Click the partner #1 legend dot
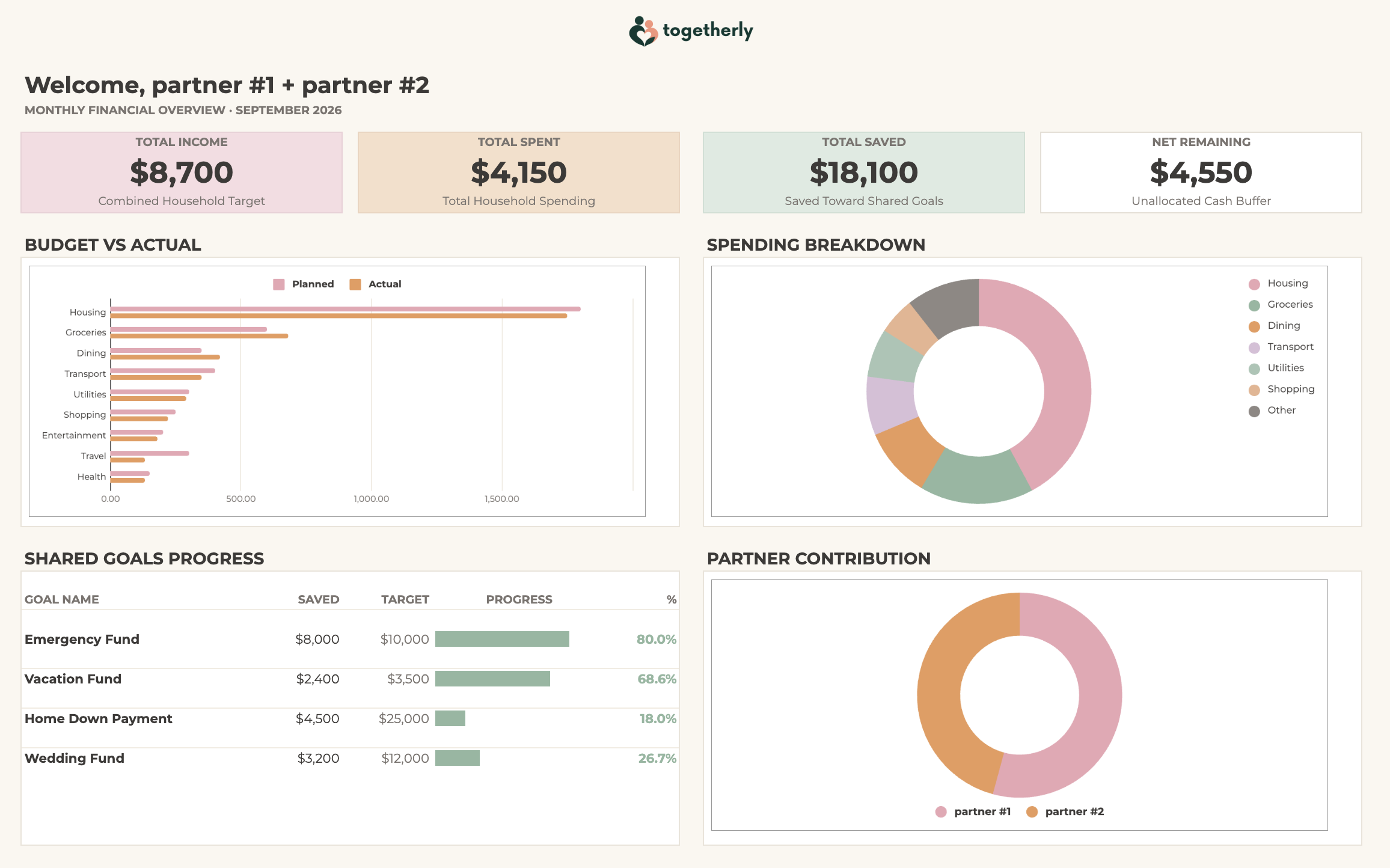Screen dimensions: 1390x868 (x=941, y=812)
